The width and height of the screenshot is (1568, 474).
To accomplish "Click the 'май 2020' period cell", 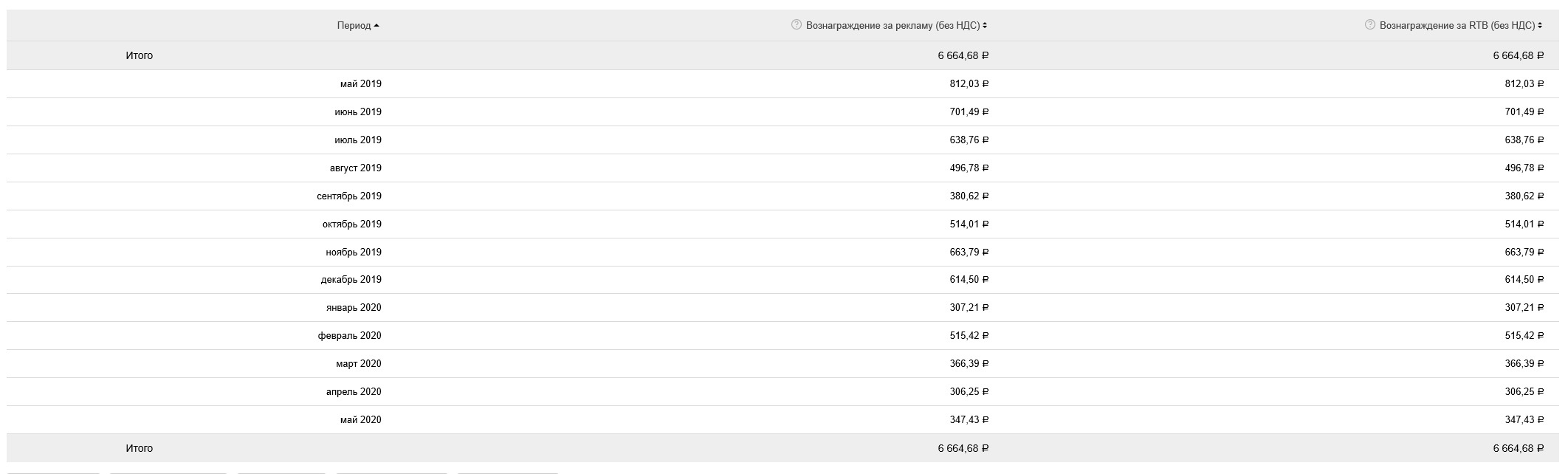I will tap(360, 420).
